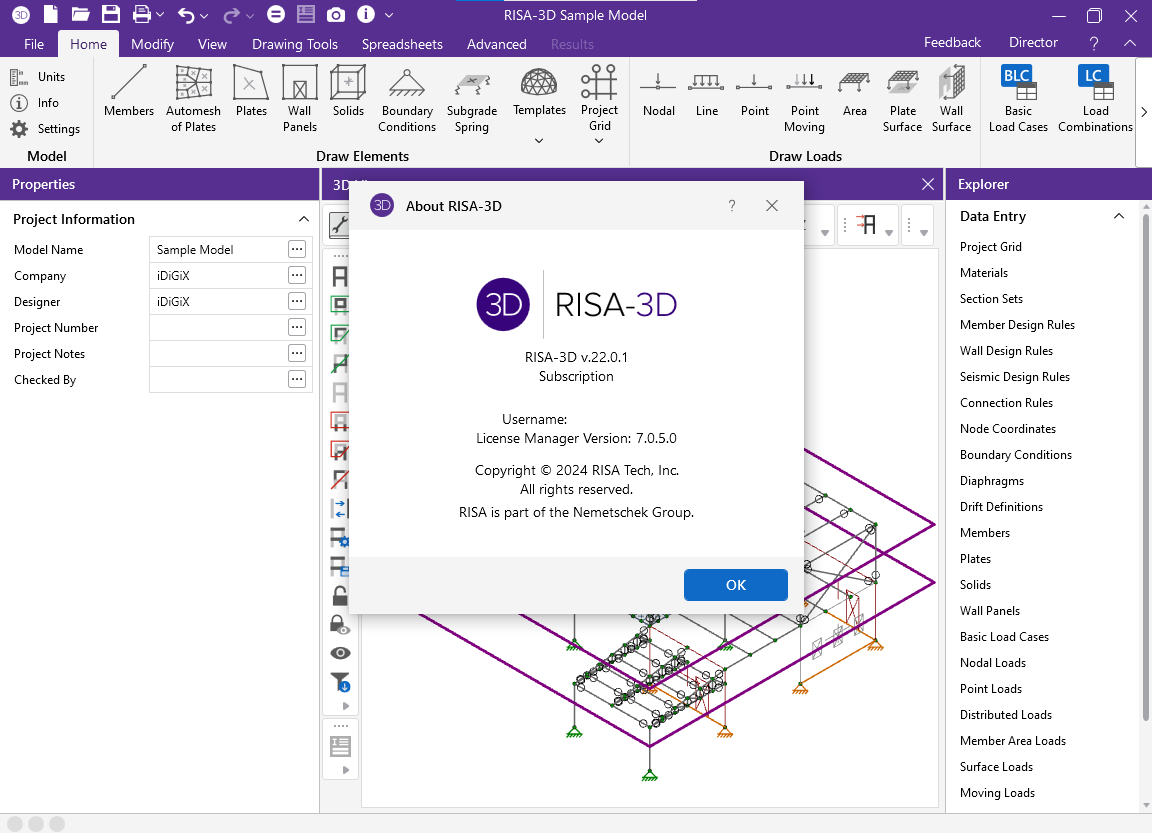Open the Spreadsheets tab
The width and height of the screenshot is (1152, 833).
pos(402,43)
